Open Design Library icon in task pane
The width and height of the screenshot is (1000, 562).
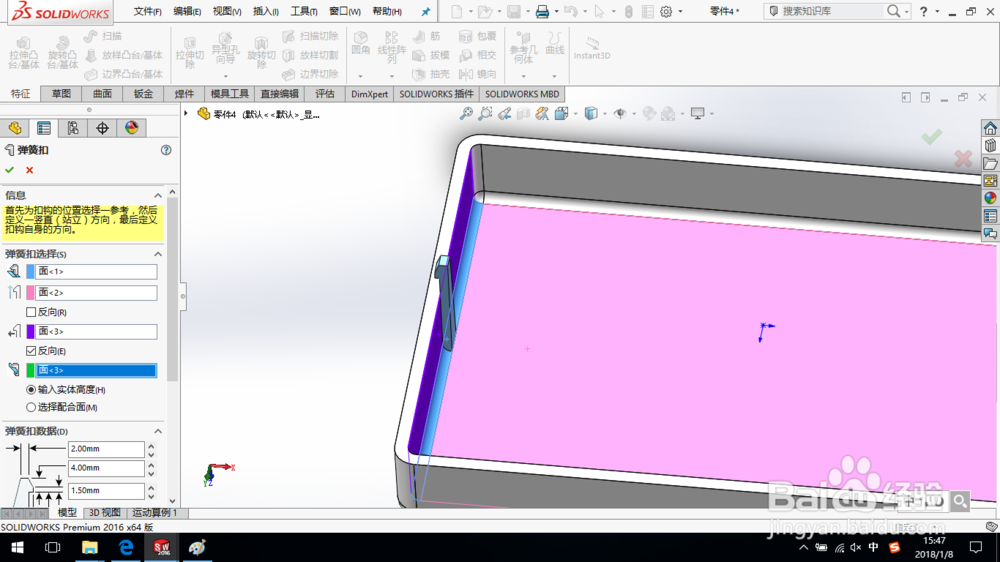coord(990,145)
